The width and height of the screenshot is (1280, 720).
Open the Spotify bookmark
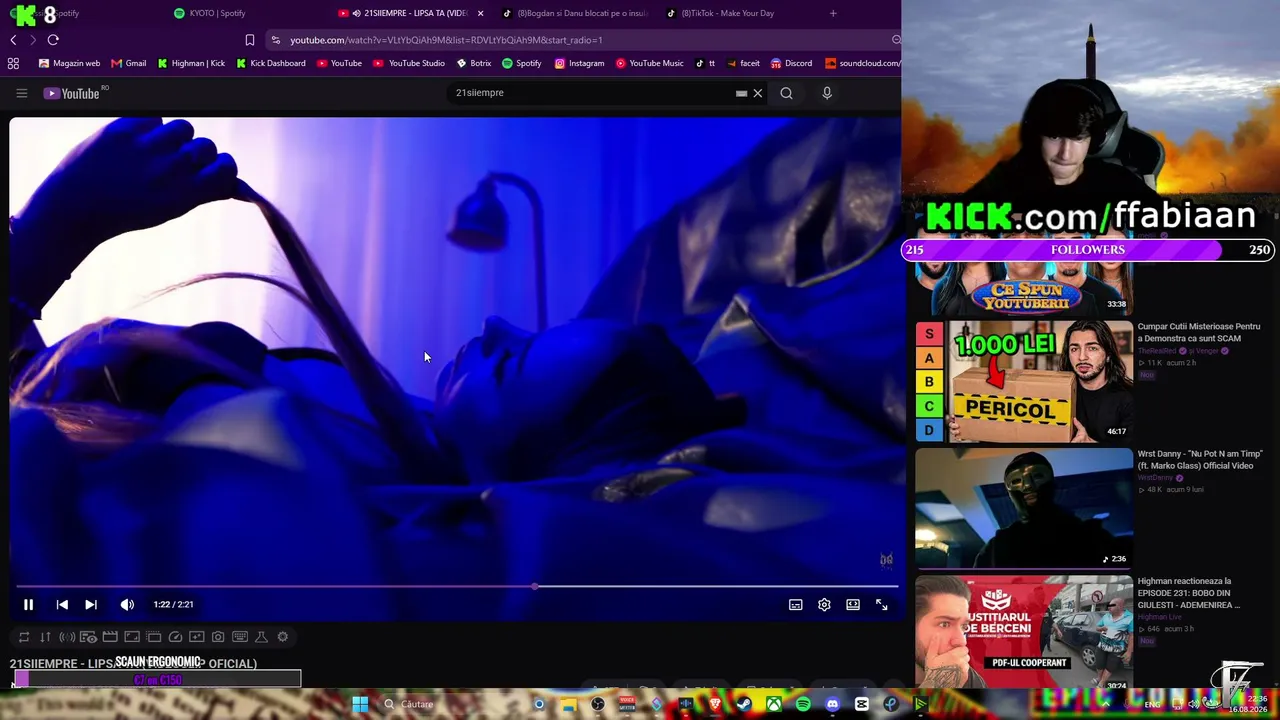coord(521,63)
